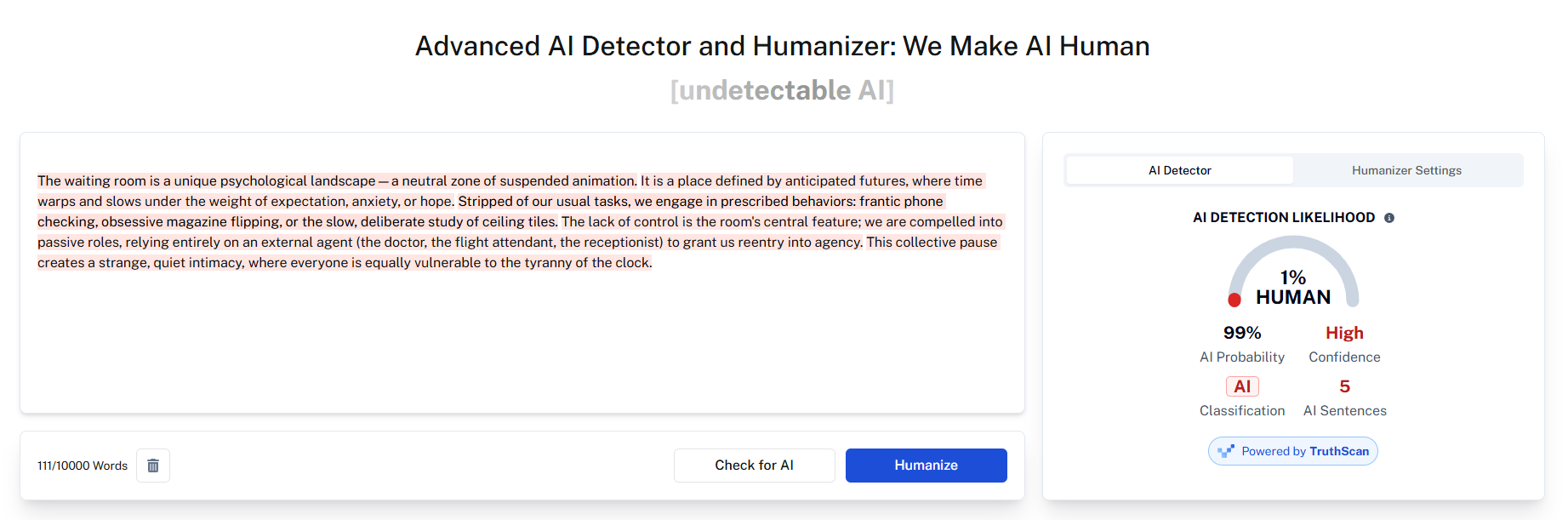Screen dimensions: 1568x520
Task: Open the Humanizer Settings tab
Action: [1406, 170]
